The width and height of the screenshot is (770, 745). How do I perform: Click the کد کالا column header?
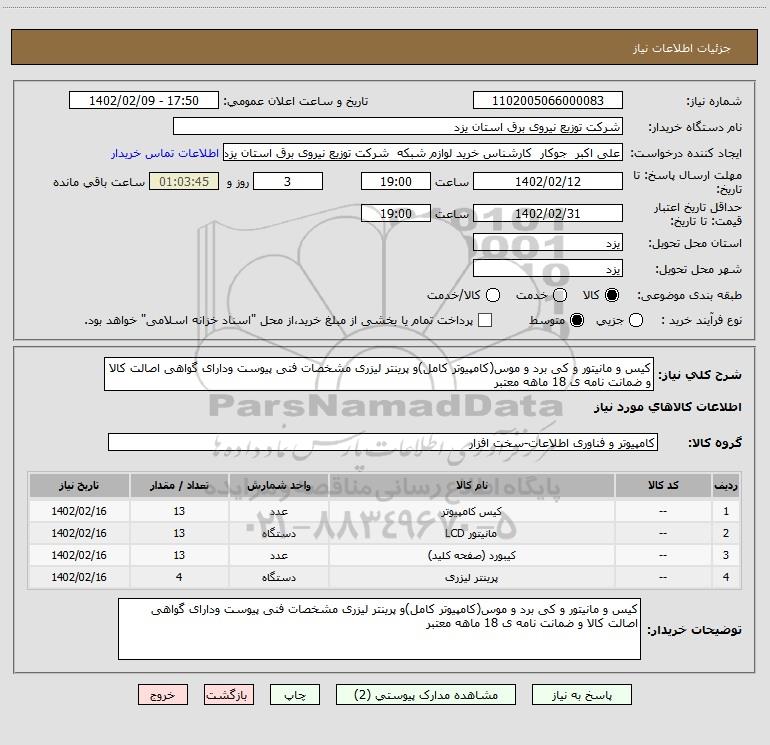point(663,485)
